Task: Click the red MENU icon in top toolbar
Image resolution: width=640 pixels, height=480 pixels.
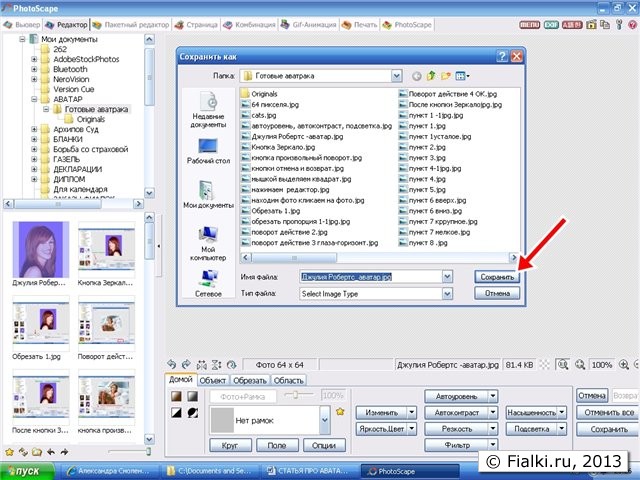Action: click(529, 25)
